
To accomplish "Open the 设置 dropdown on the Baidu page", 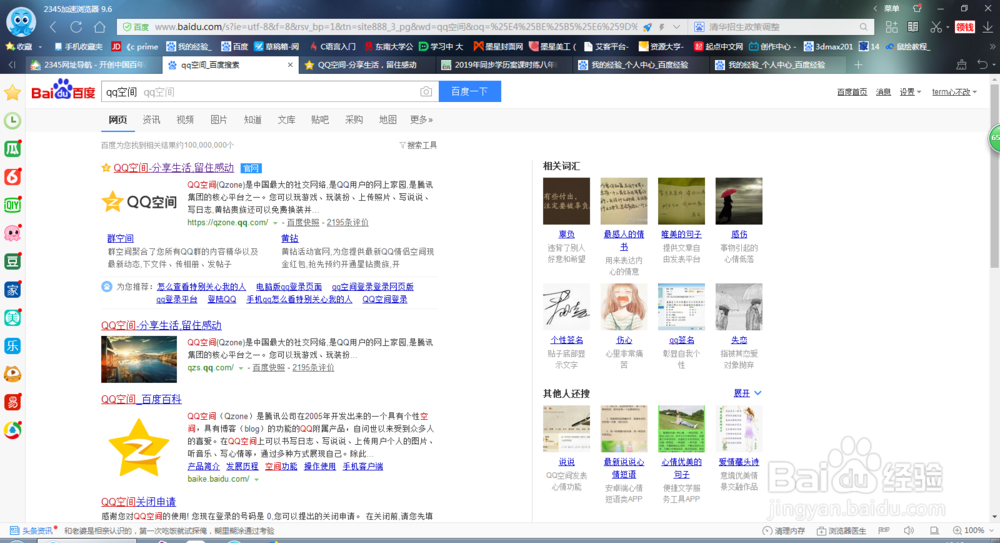I will [x=910, y=92].
